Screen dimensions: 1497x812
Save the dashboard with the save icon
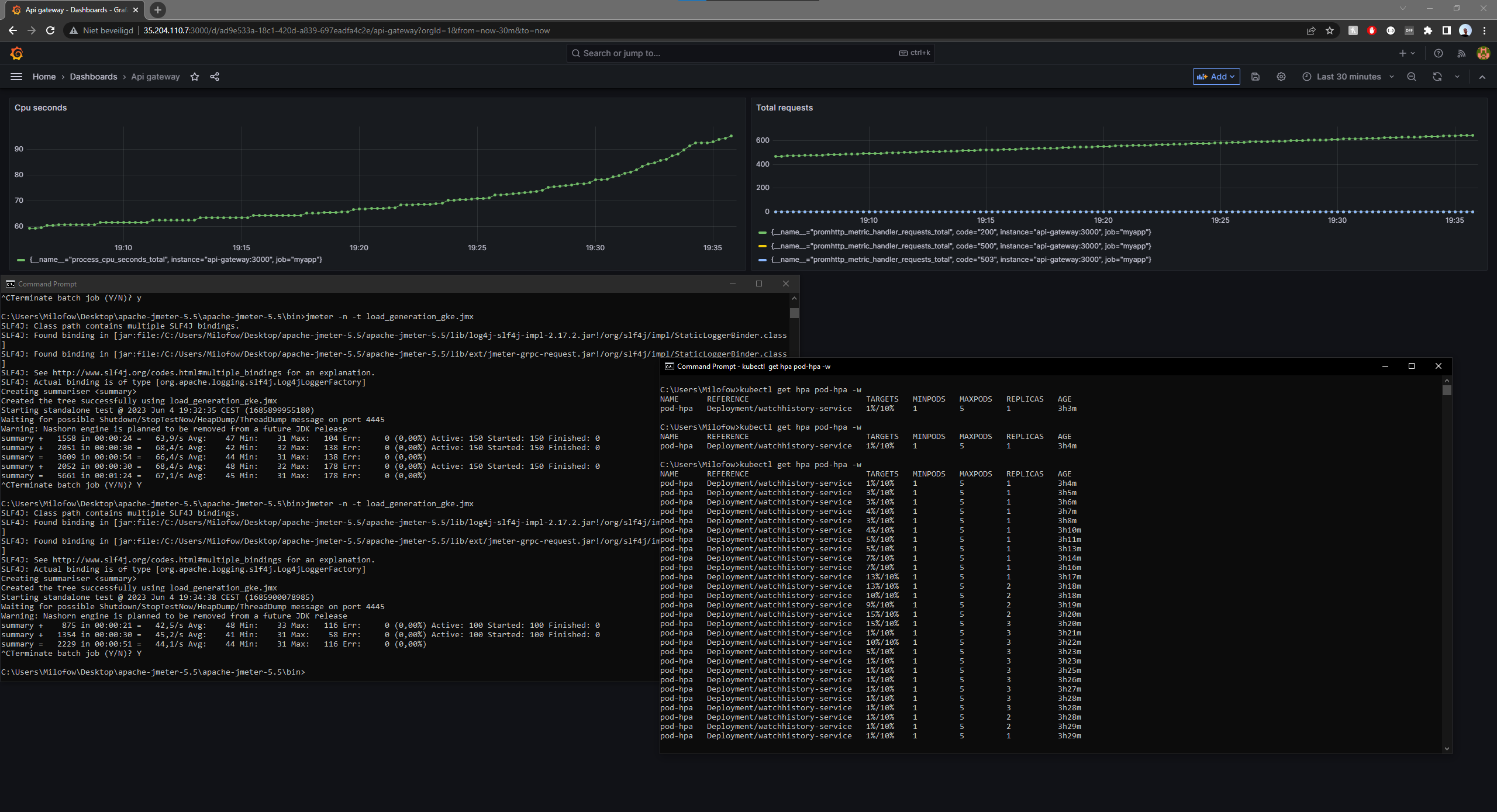1255,77
